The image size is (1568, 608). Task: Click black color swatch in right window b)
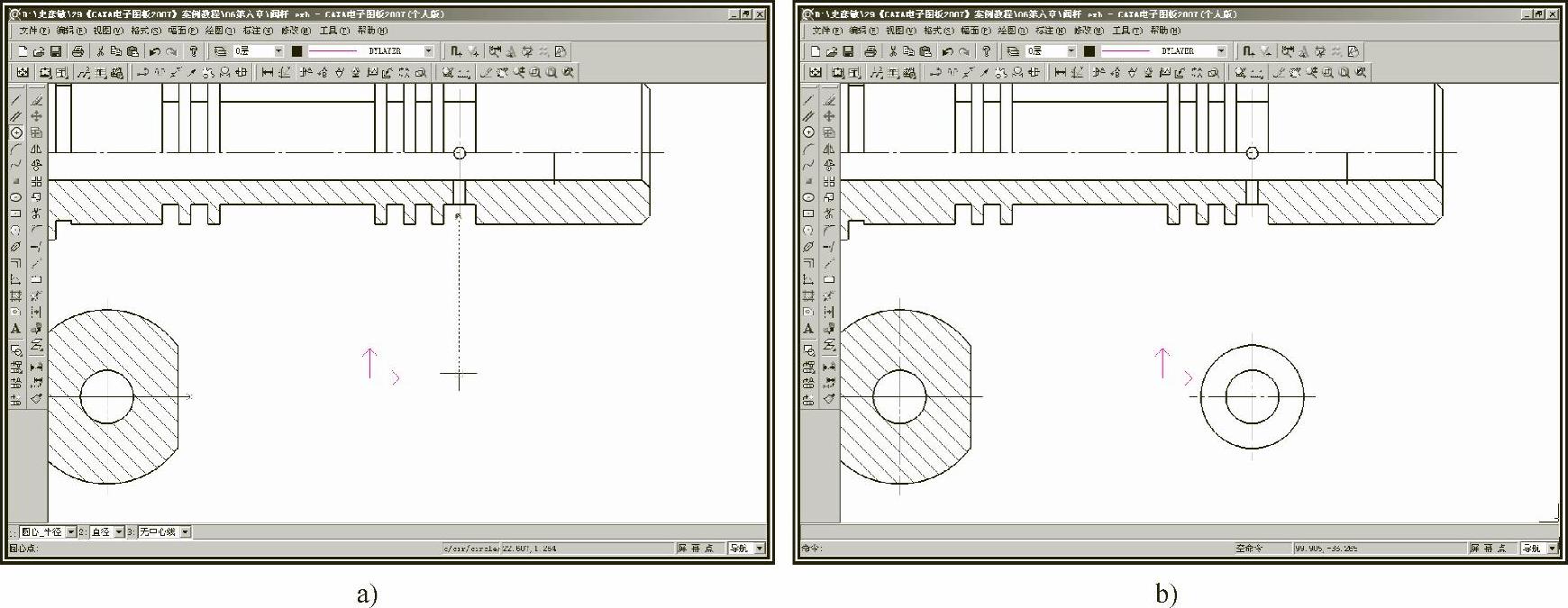click(1089, 51)
